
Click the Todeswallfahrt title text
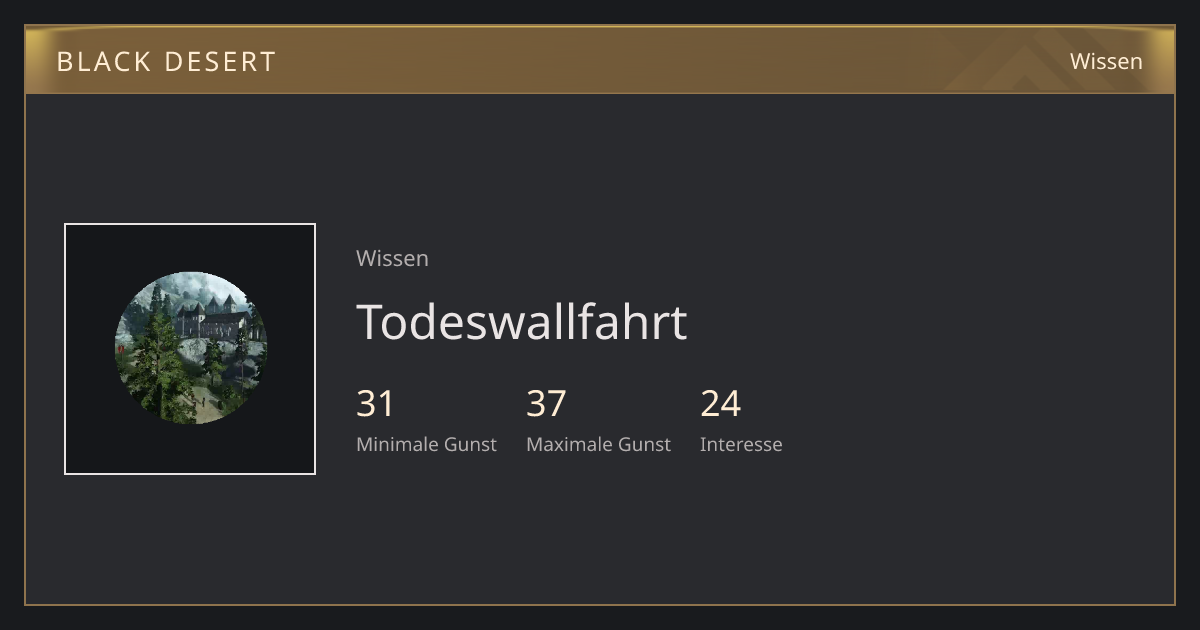(x=522, y=322)
